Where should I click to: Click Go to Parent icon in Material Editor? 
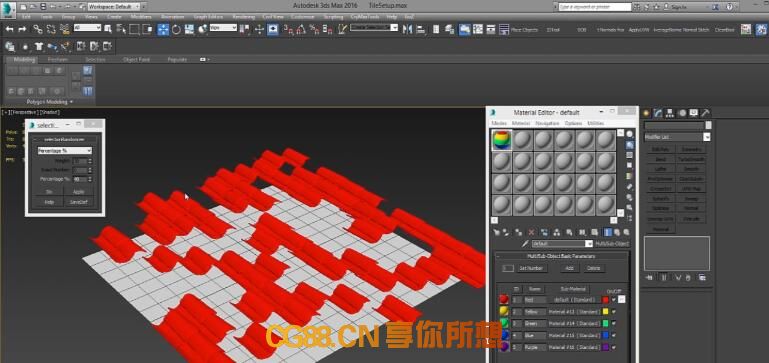coord(617,233)
